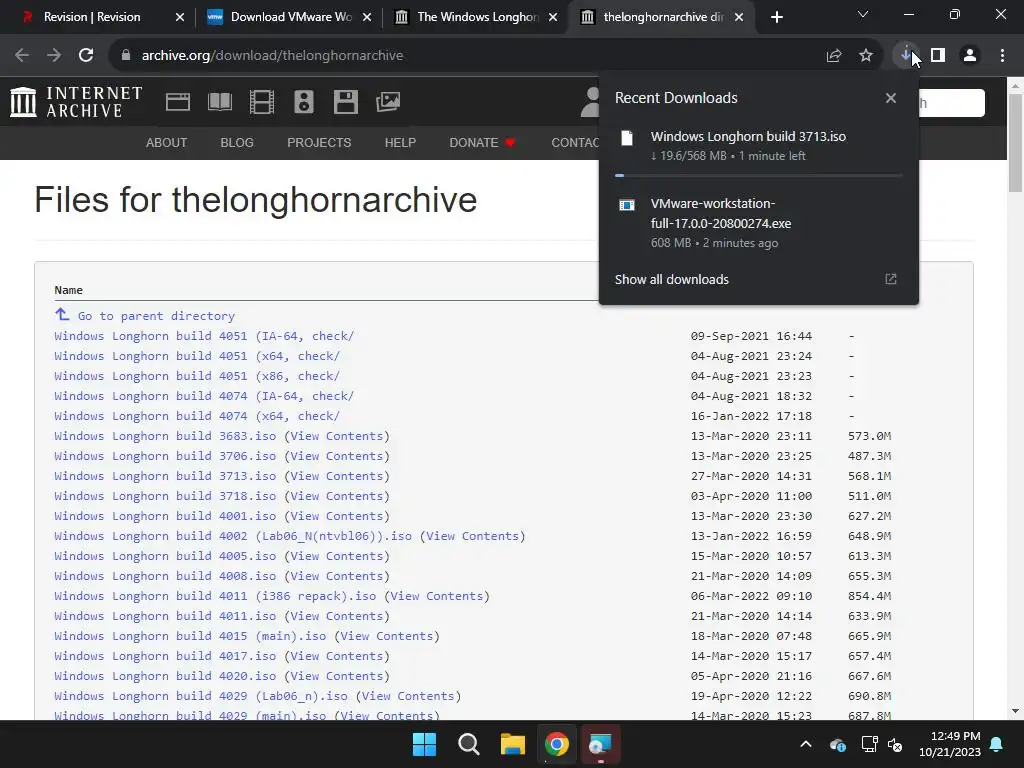Open the Windows Longhorn build 3713.iso download entry
The width and height of the screenshot is (1024, 768).
tap(759, 146)
